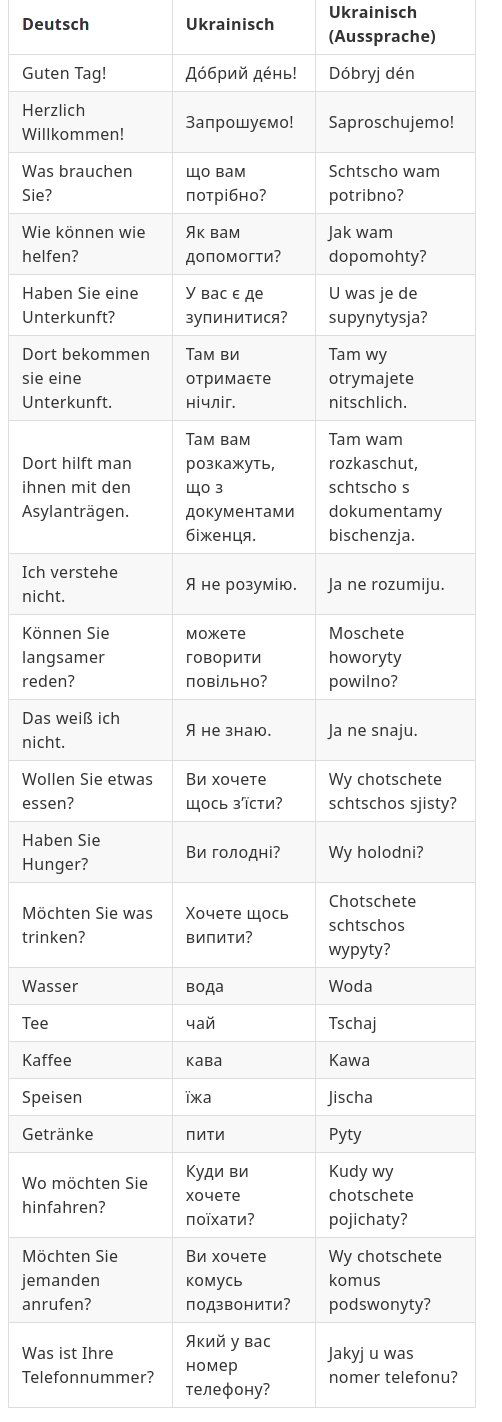Click the Ukrainian phrase 'Ви голодні?'
Viewport: 502px width, 1422px height.
tap(233, 852)
